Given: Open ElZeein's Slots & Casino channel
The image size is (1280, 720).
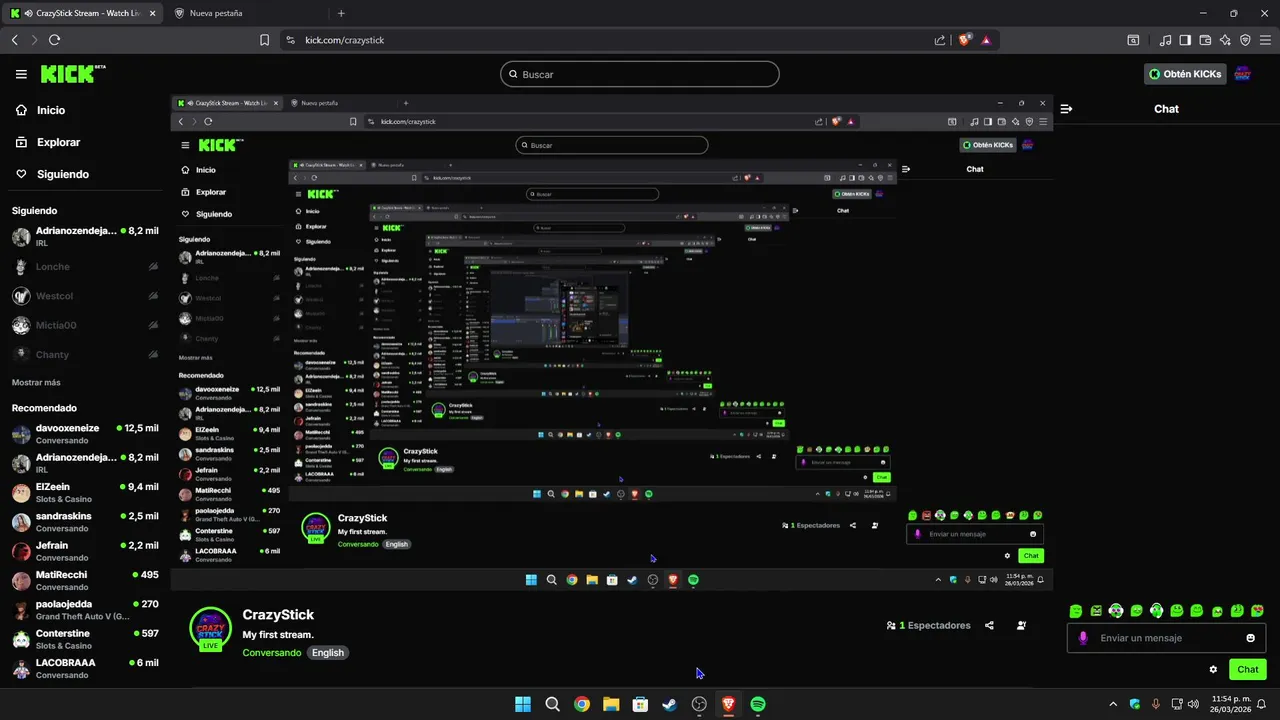Looking at the screenshot, I should (85, 493).
